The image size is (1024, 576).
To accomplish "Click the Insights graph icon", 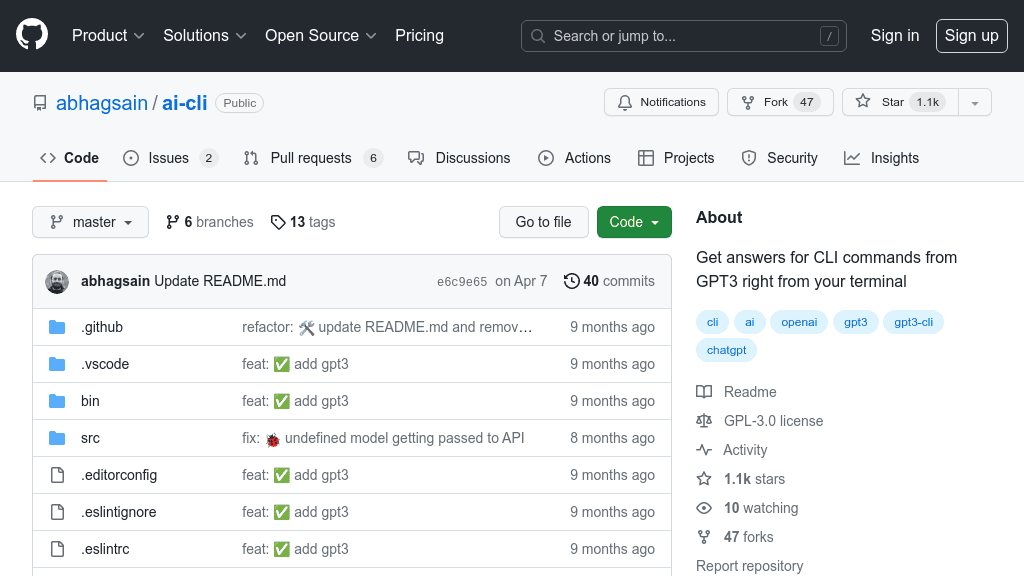I will pos(851,157).
